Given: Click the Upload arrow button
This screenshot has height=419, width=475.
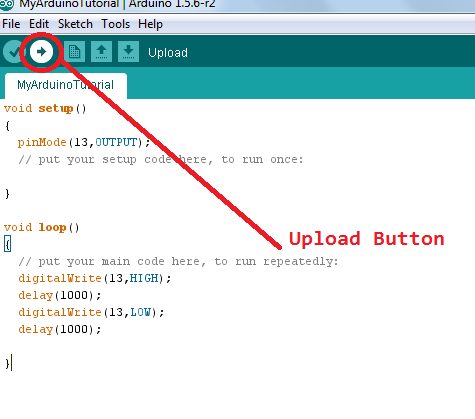Looking at the screenshot, I should coord(41,52).
